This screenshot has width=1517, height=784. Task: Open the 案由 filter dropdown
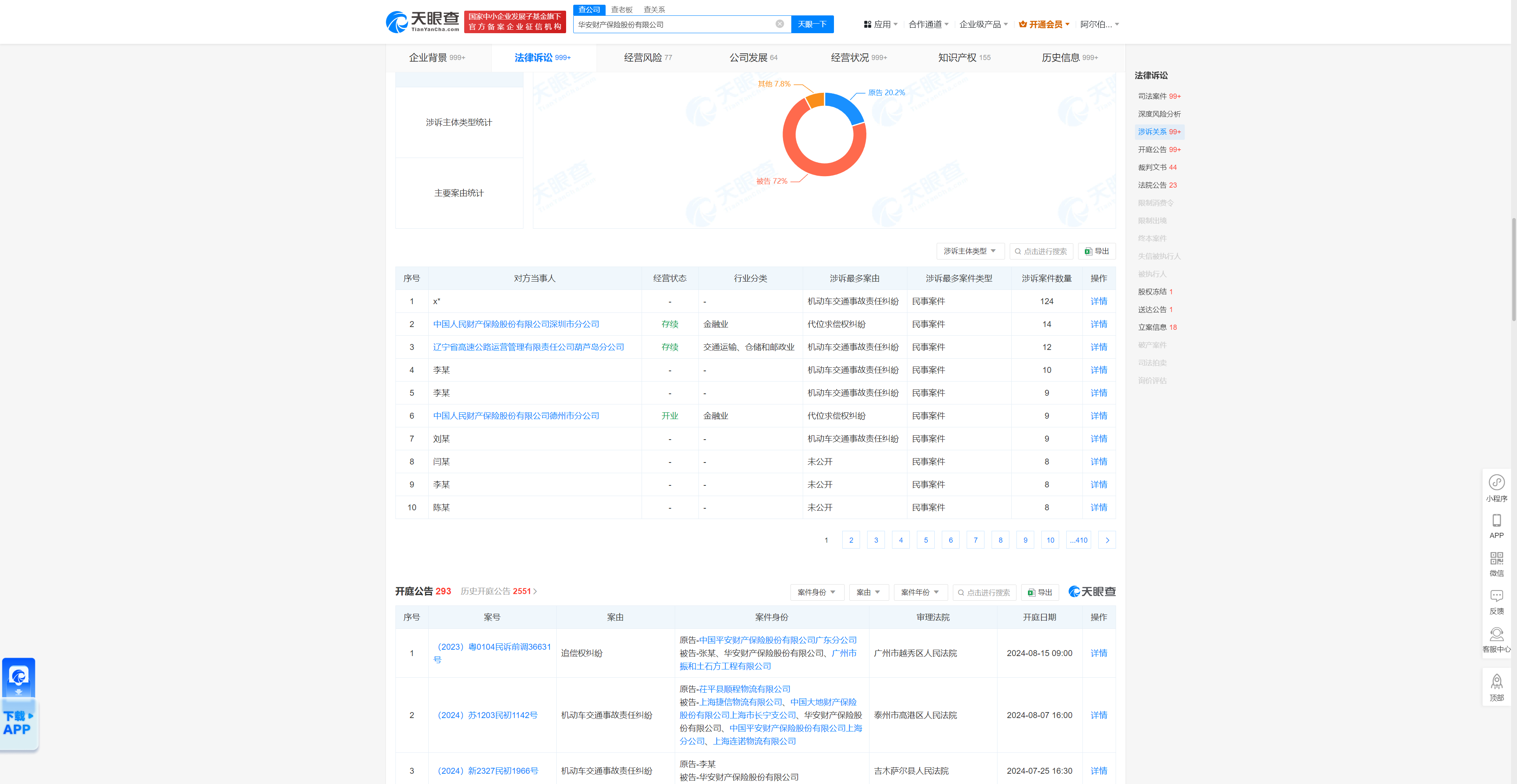pyautogui.click(x=869, y=592)
